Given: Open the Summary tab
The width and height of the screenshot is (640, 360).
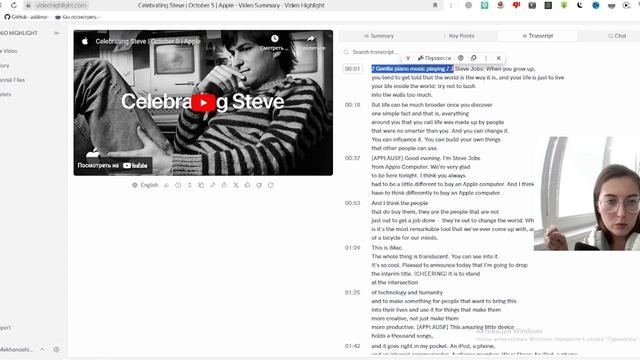Looking at the screenshot, I should tap(379, 36).
